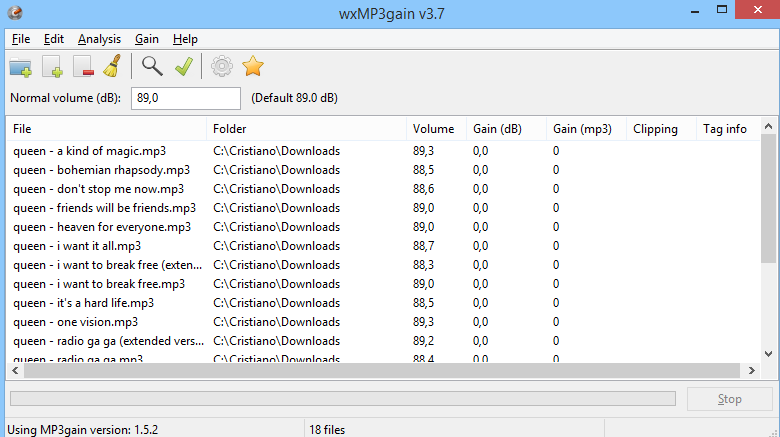The height and width of the screenshot is (437, 780).
Task: Click volume 88,3 of break free extended
Action: pyautogui.click(x=423, y=265)
